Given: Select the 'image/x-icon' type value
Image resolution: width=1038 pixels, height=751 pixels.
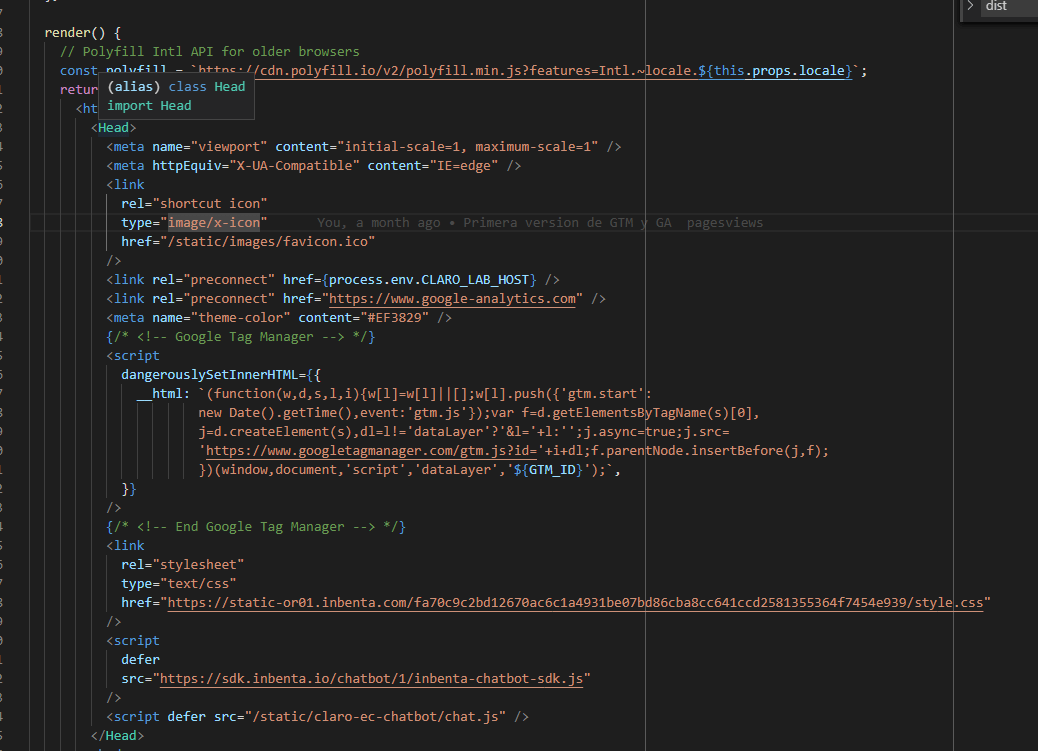Looking at the screenshot, I should [x=215, y=222].
